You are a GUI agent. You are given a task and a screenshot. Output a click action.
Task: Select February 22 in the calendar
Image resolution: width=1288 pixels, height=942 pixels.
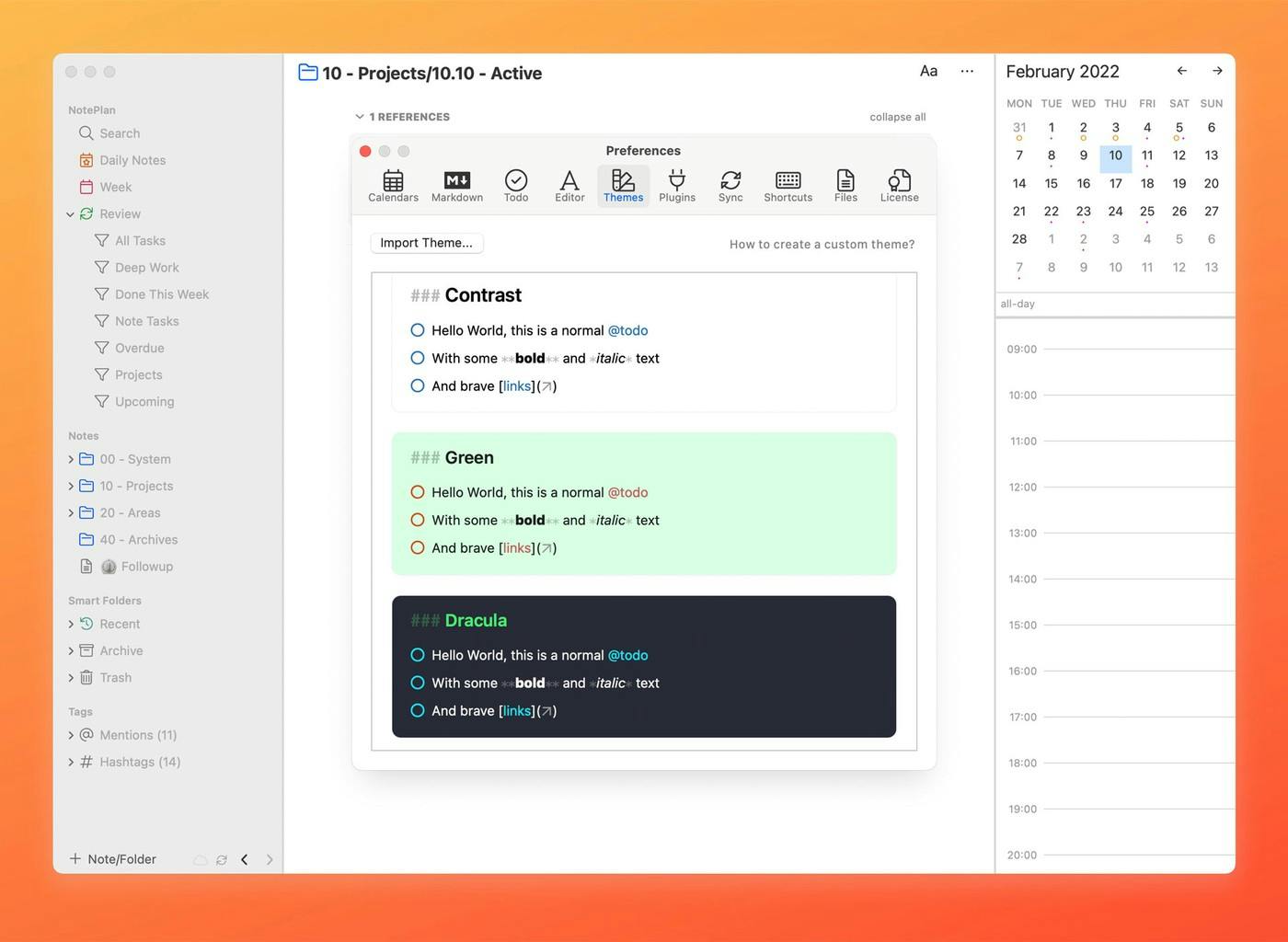(1052, 212)
